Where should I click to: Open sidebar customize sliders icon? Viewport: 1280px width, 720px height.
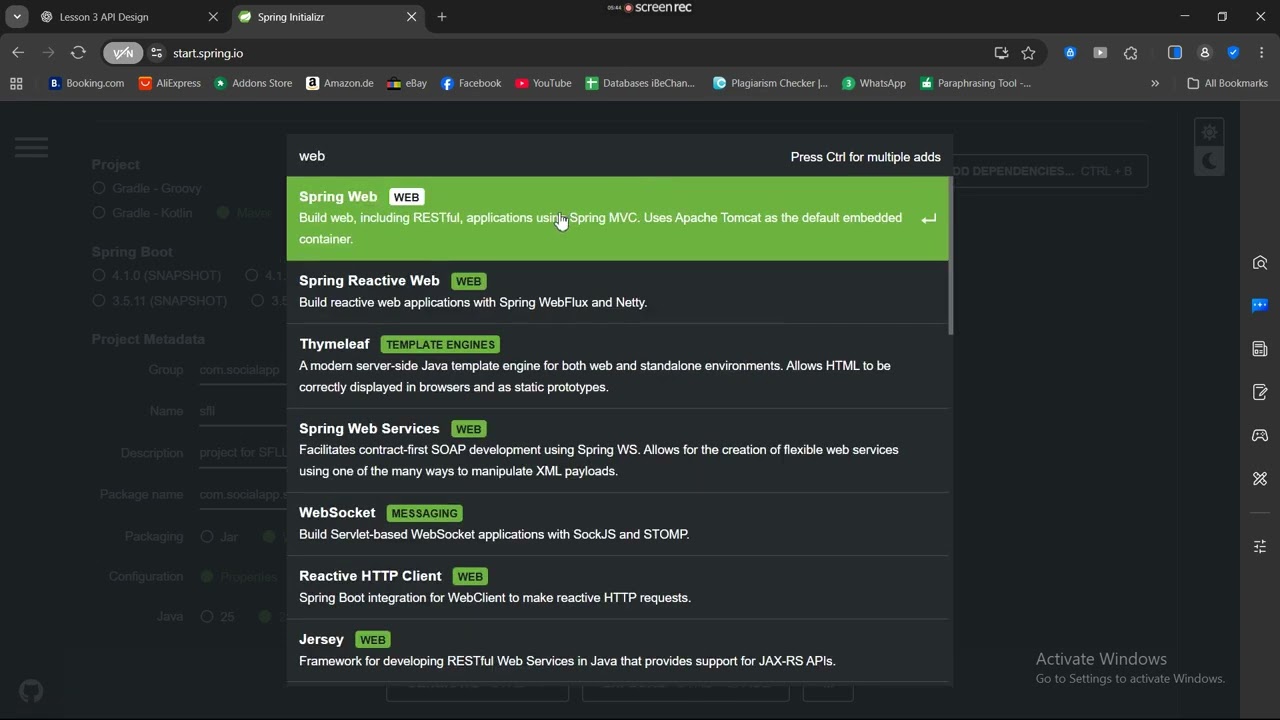tap(1260, 547)
